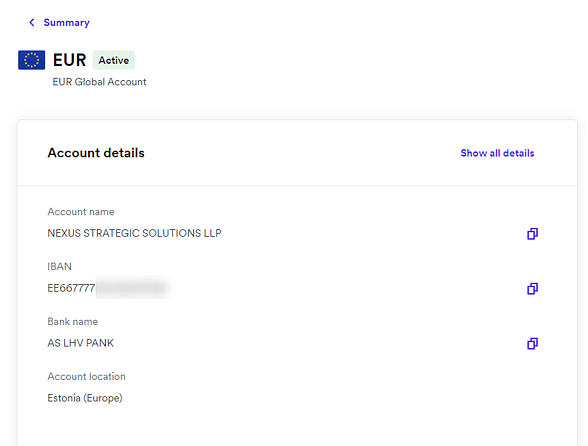Click the Active status badge
Viewport: 588px width, 446px height.
[x=114, y=60]
